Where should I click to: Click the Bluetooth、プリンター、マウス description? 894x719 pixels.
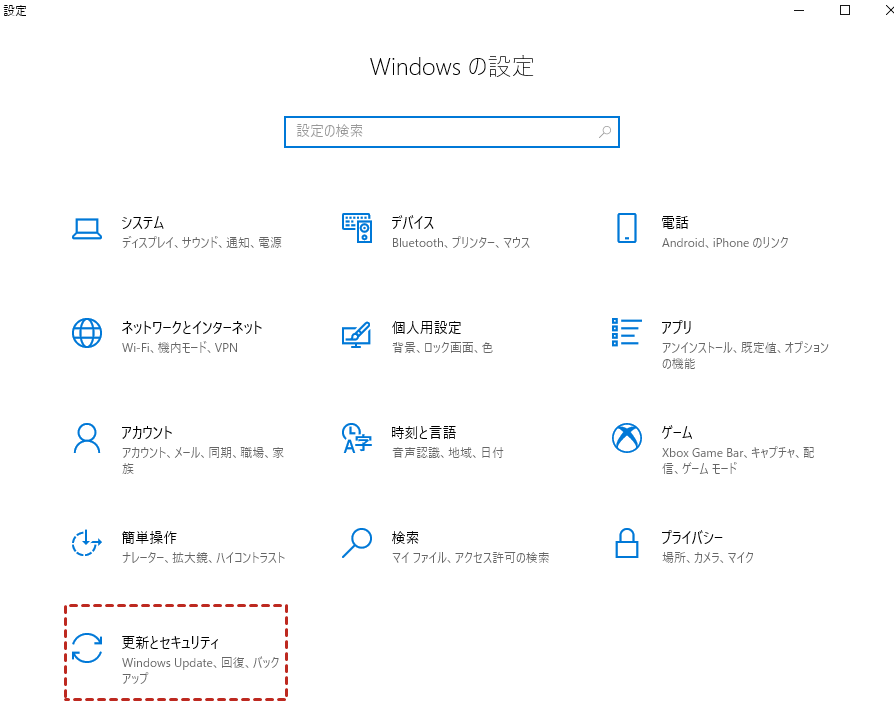461,242
